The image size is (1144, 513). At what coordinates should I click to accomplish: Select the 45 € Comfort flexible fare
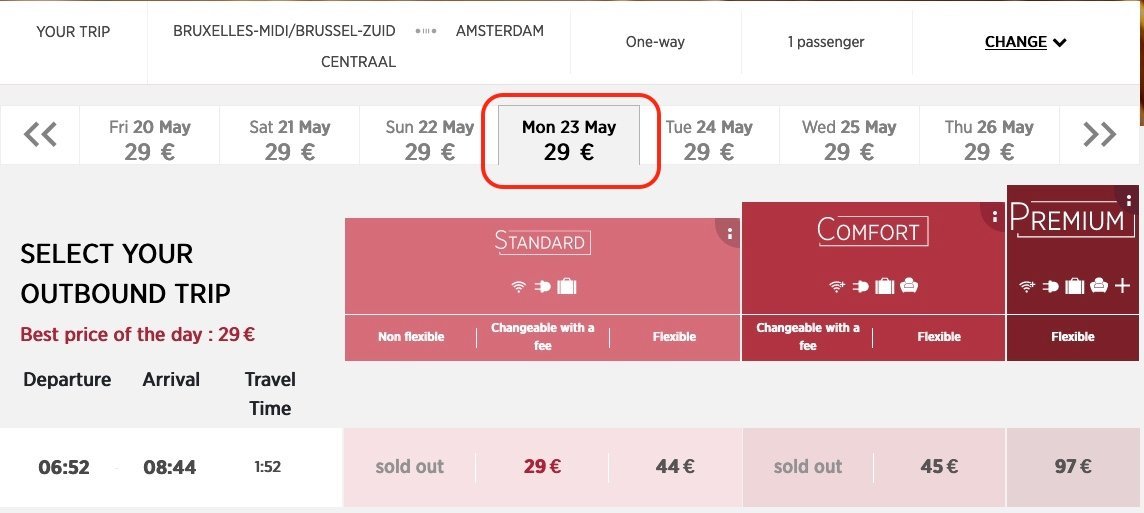(938, 466)
